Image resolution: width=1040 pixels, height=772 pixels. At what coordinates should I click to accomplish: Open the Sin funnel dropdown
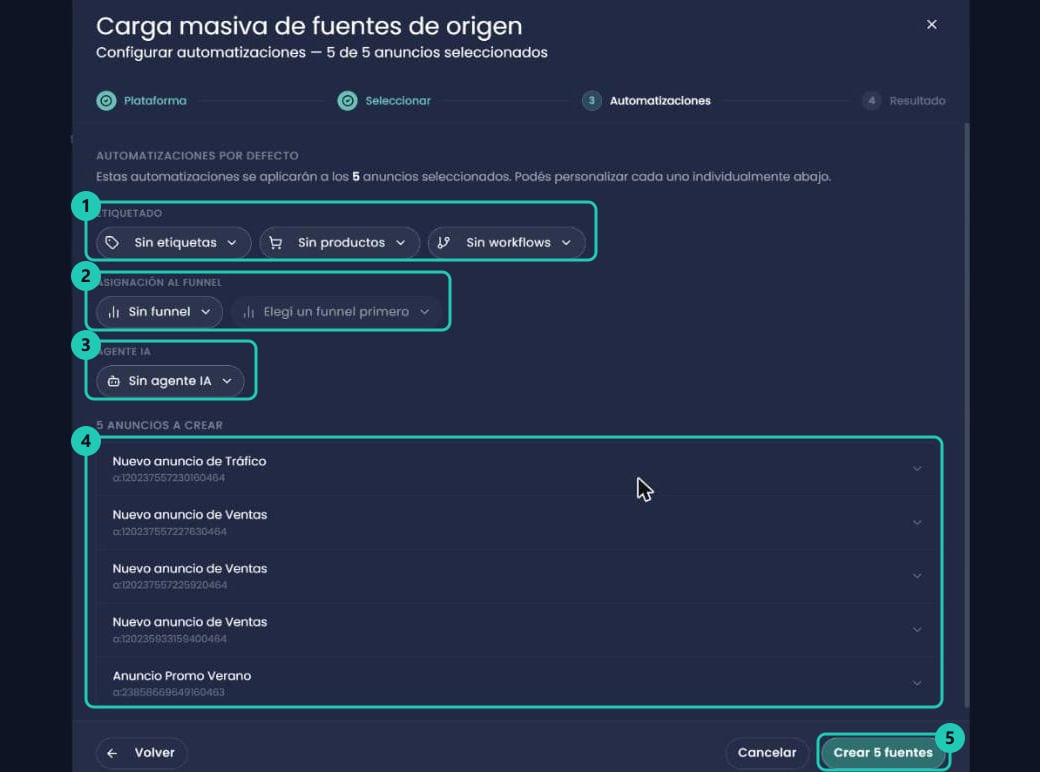coord(159,312)
